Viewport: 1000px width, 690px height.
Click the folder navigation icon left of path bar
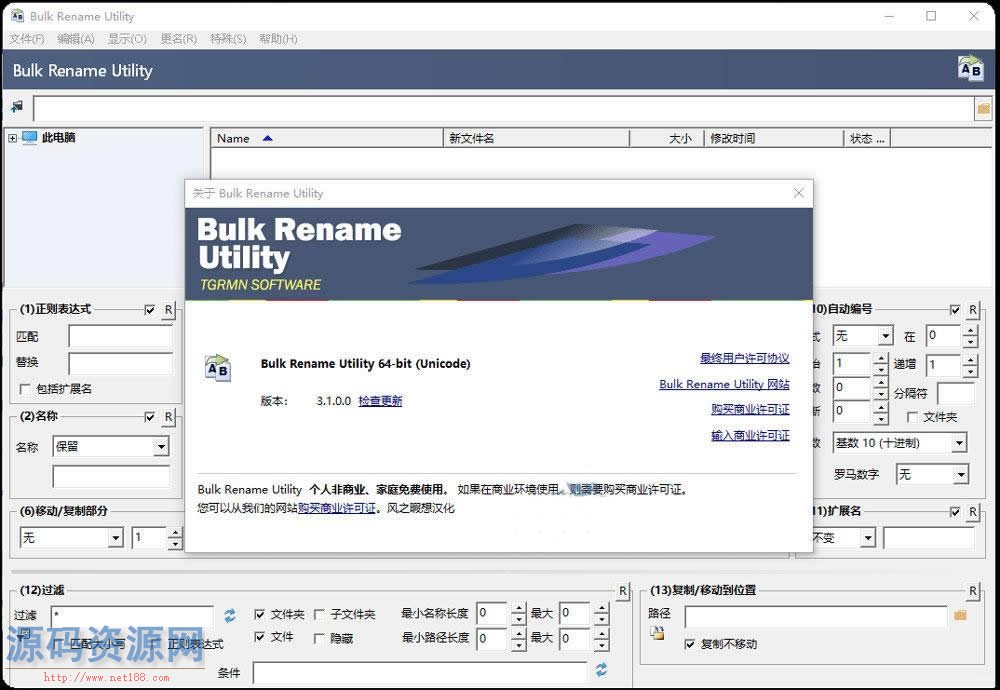click(x=17, y=106)
